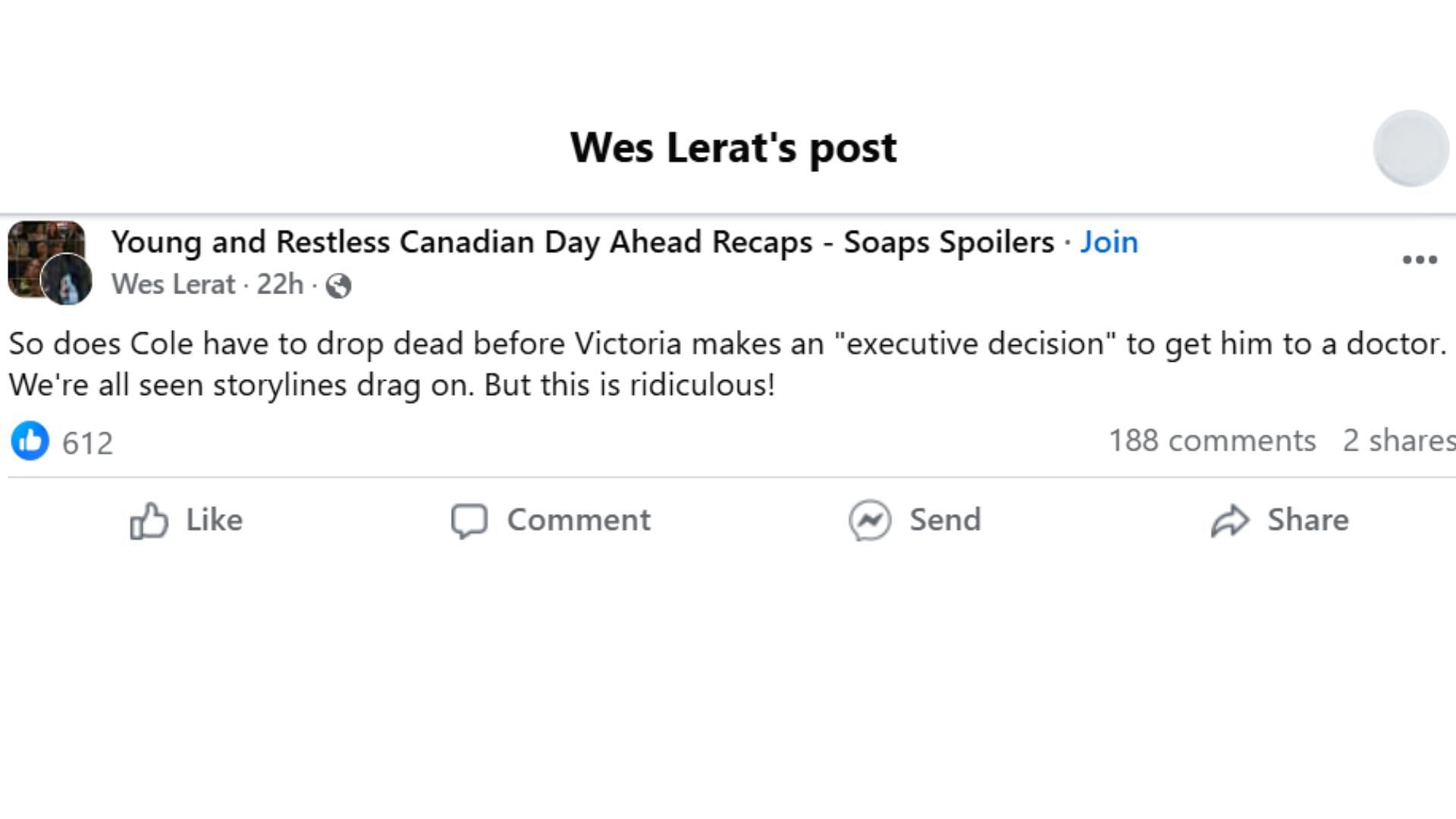This screenshot has height=819, width=1456.
Task: Click Wes Lerat's small profile picture
Action: click(x=67, y=280)
